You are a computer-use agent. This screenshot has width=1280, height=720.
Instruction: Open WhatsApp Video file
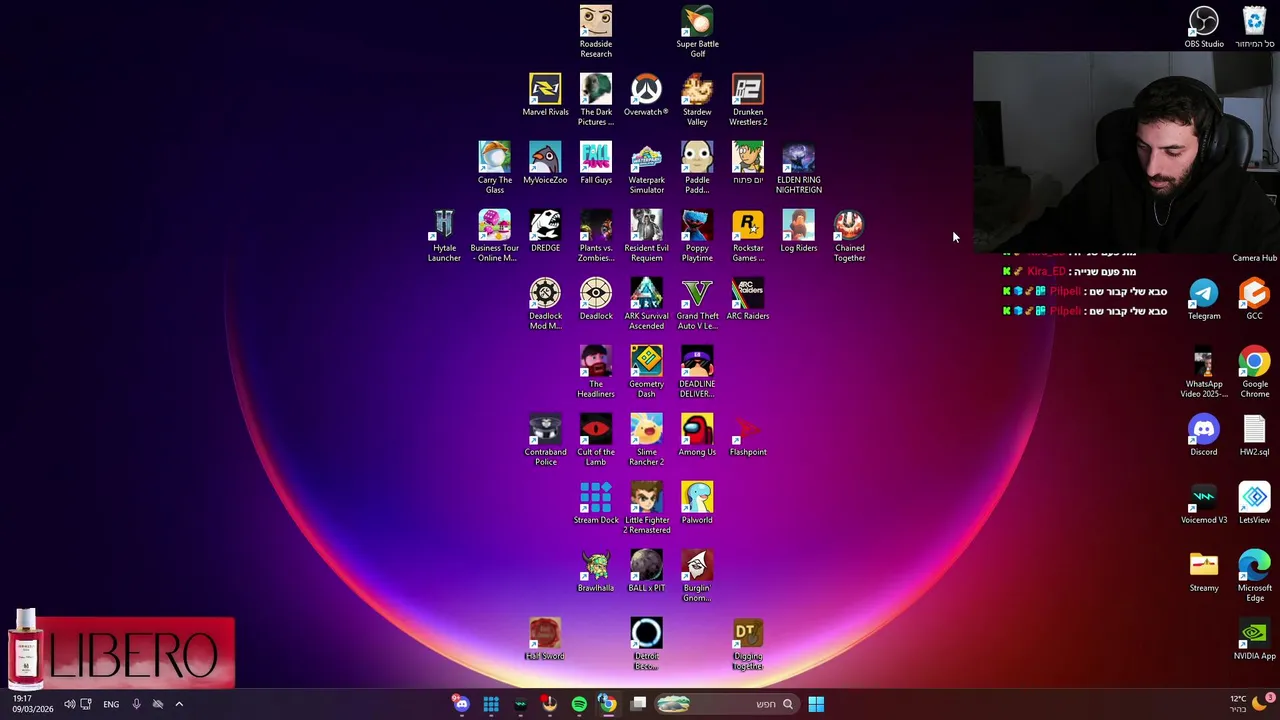click(x=1204, y=371)
